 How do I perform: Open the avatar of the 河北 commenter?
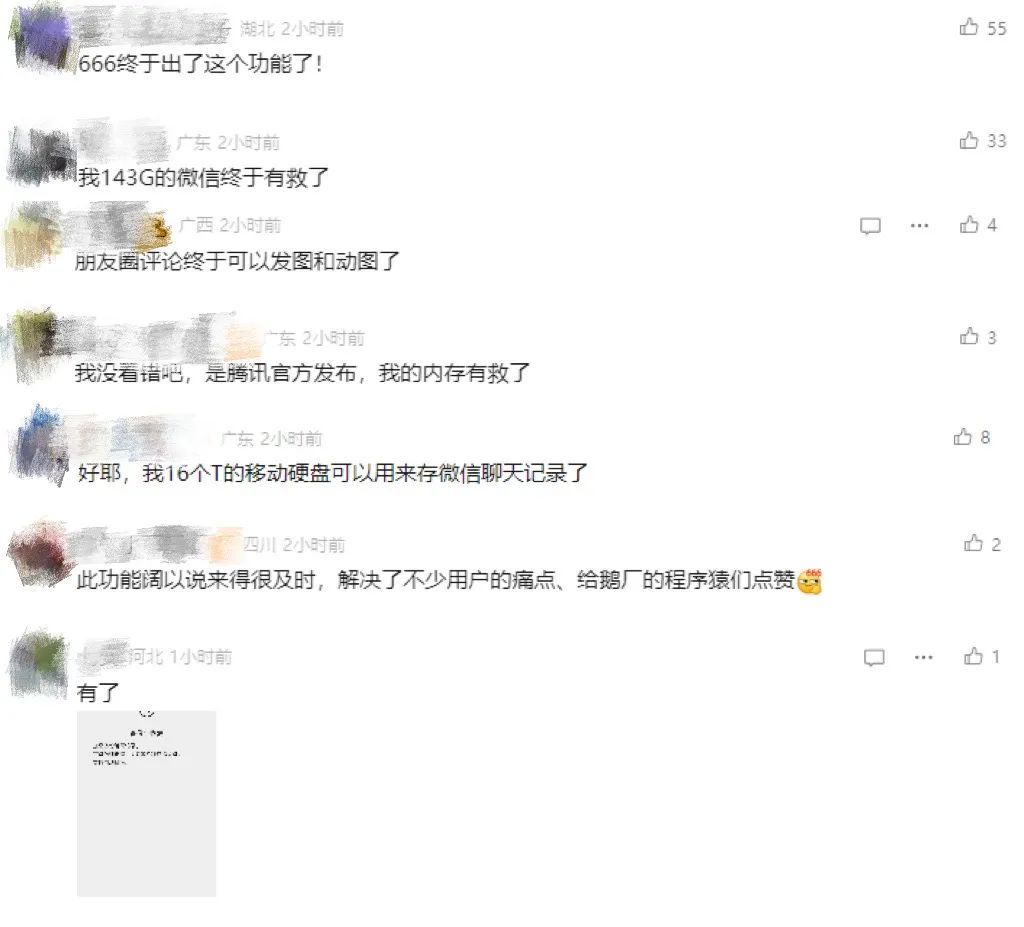click(39, 663)
